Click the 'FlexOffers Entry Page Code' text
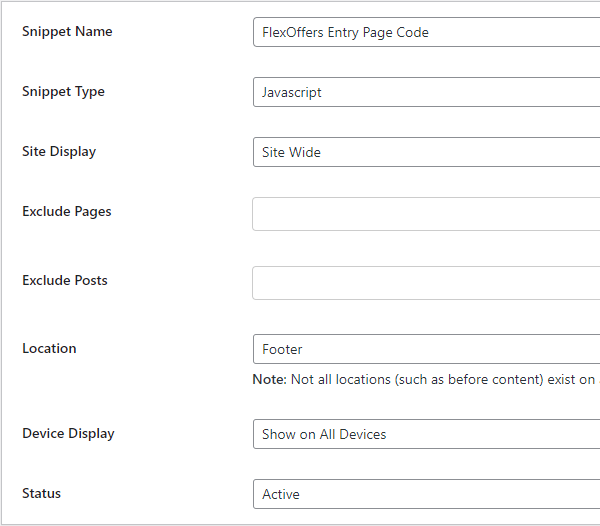Image resolution: width=600 pixels, height=526 pixels. 345,32
